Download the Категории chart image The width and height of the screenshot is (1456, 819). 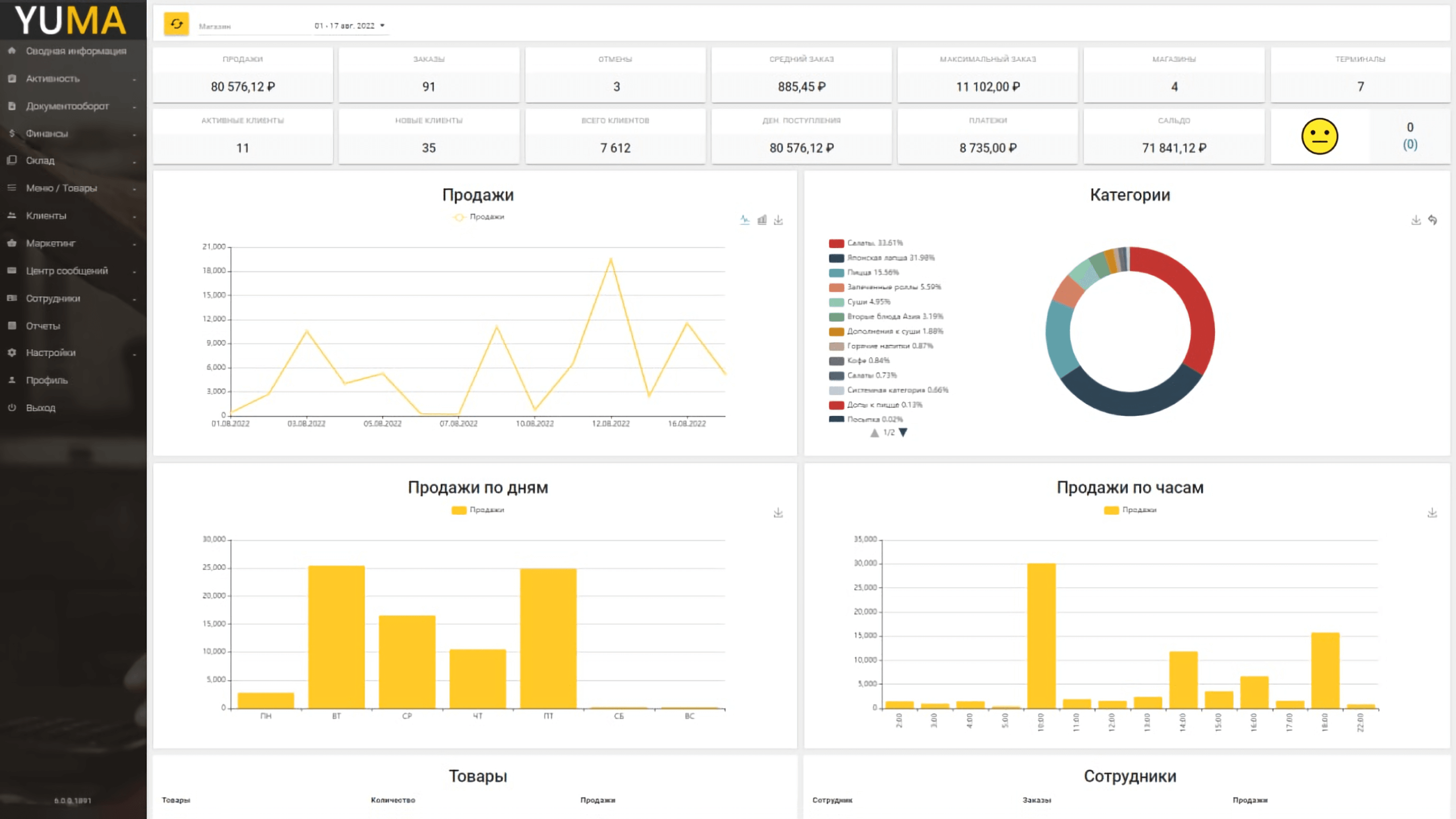click(x=1416, y=220)
